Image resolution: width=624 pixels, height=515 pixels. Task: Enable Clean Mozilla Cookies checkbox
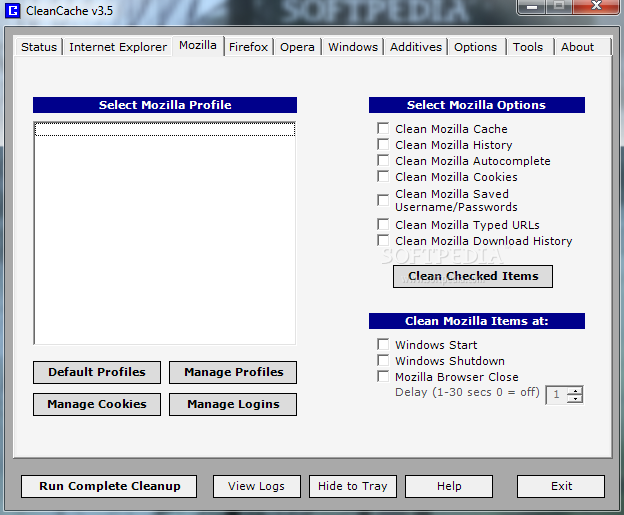[x=383, y=176]
